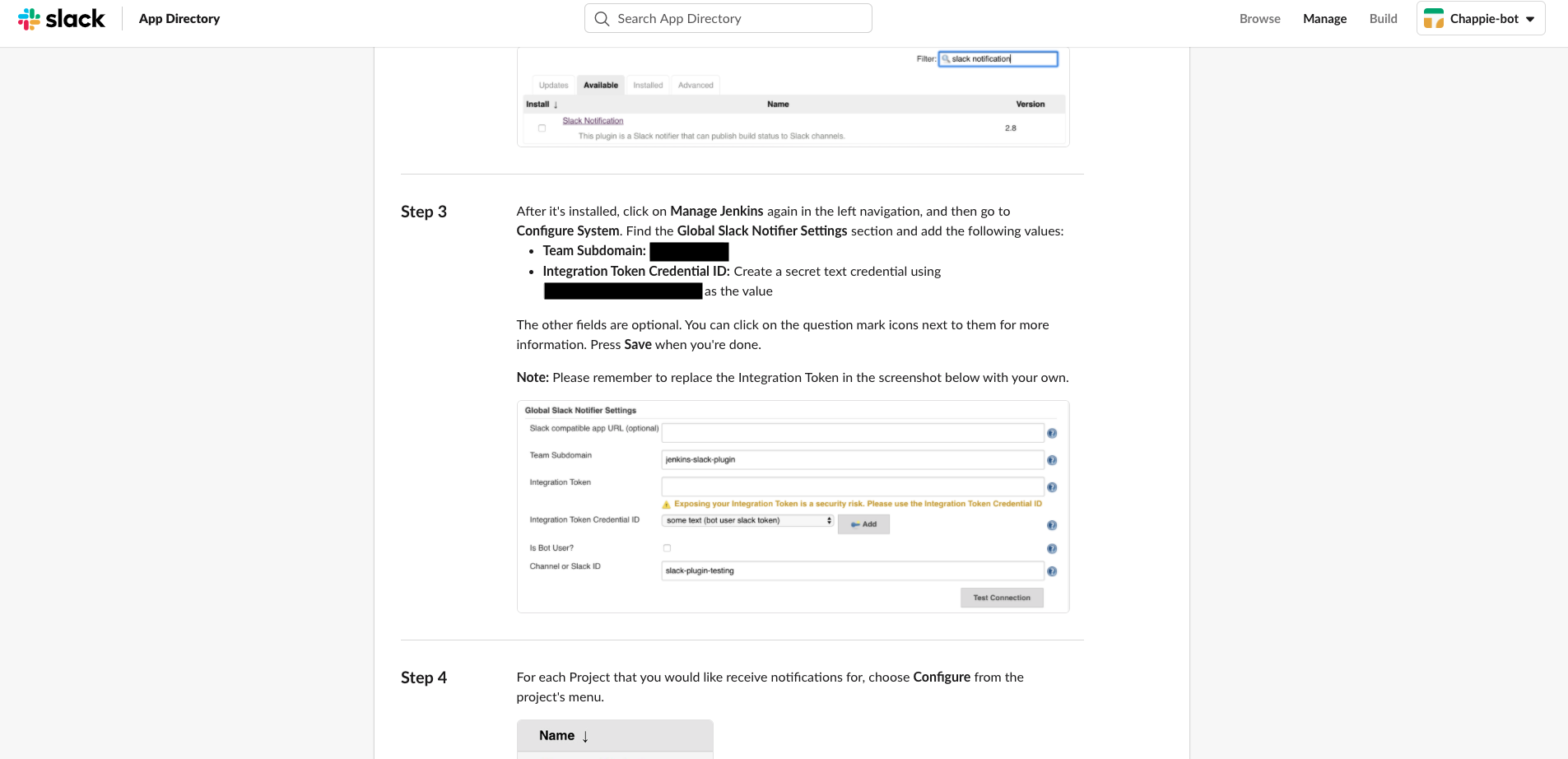Click the Name header in Step 4 table

click(556, 736)
